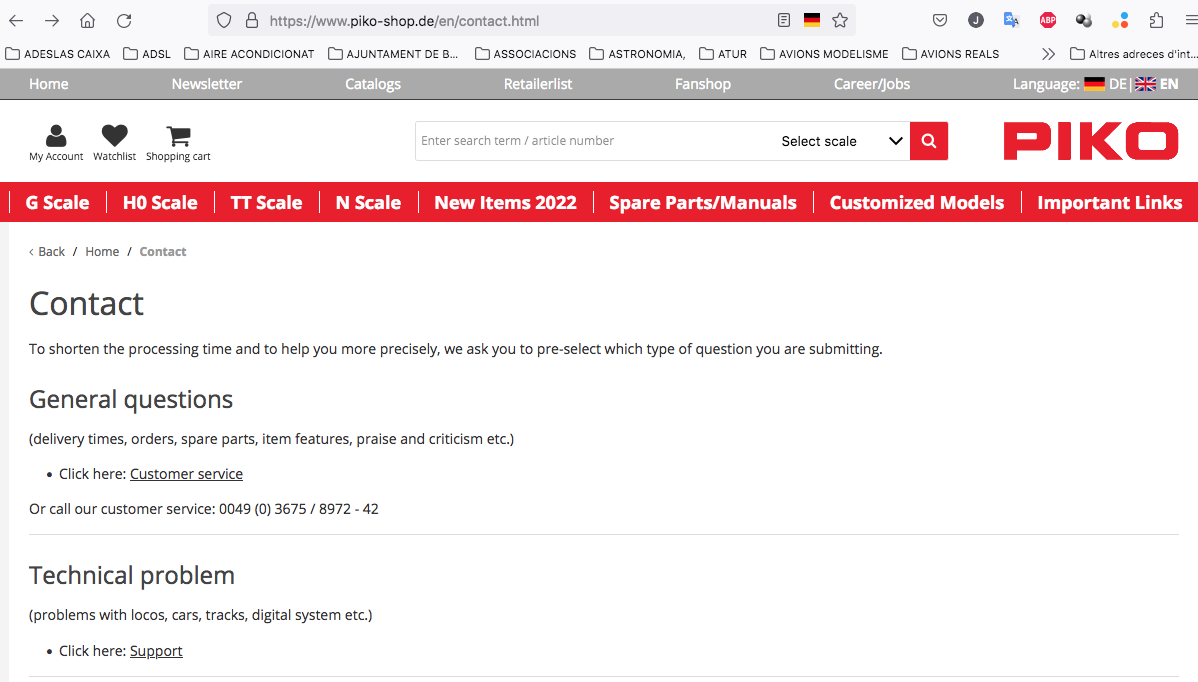The width and height of the screenshot is (1198, 682).
Task: Open the TT Scale category
Action: (x=267, y=202)
